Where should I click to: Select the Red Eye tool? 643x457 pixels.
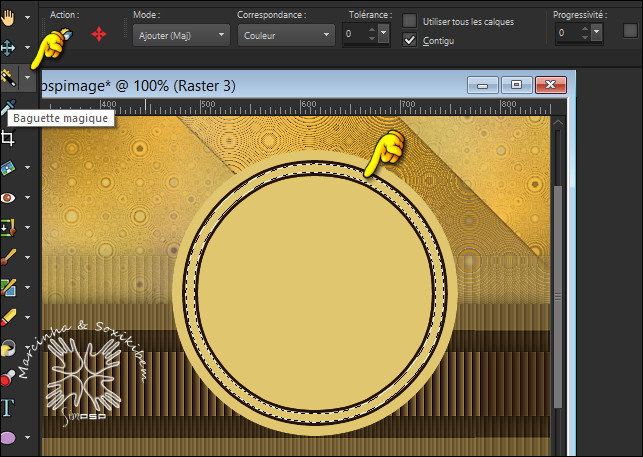[9, 197]
